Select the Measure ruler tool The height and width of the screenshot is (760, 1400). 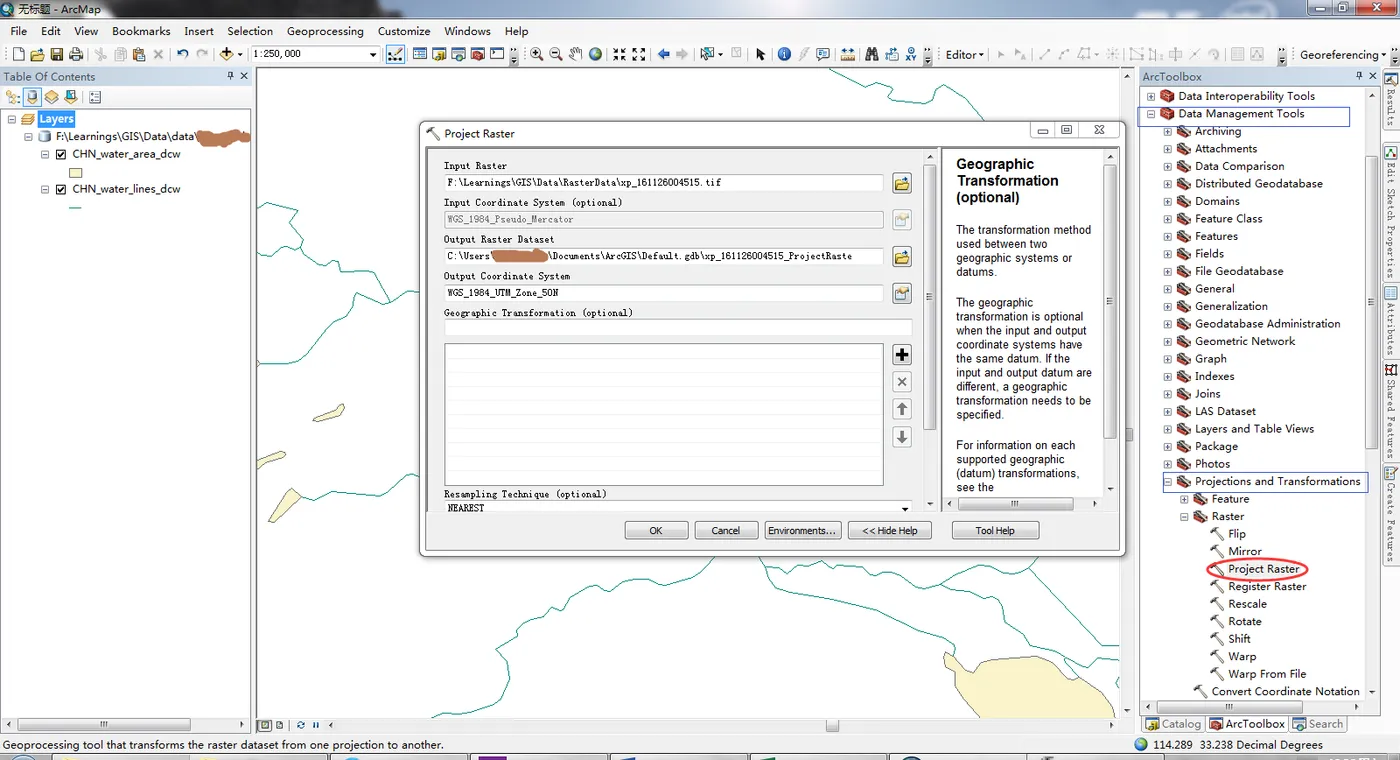[848, 54]
